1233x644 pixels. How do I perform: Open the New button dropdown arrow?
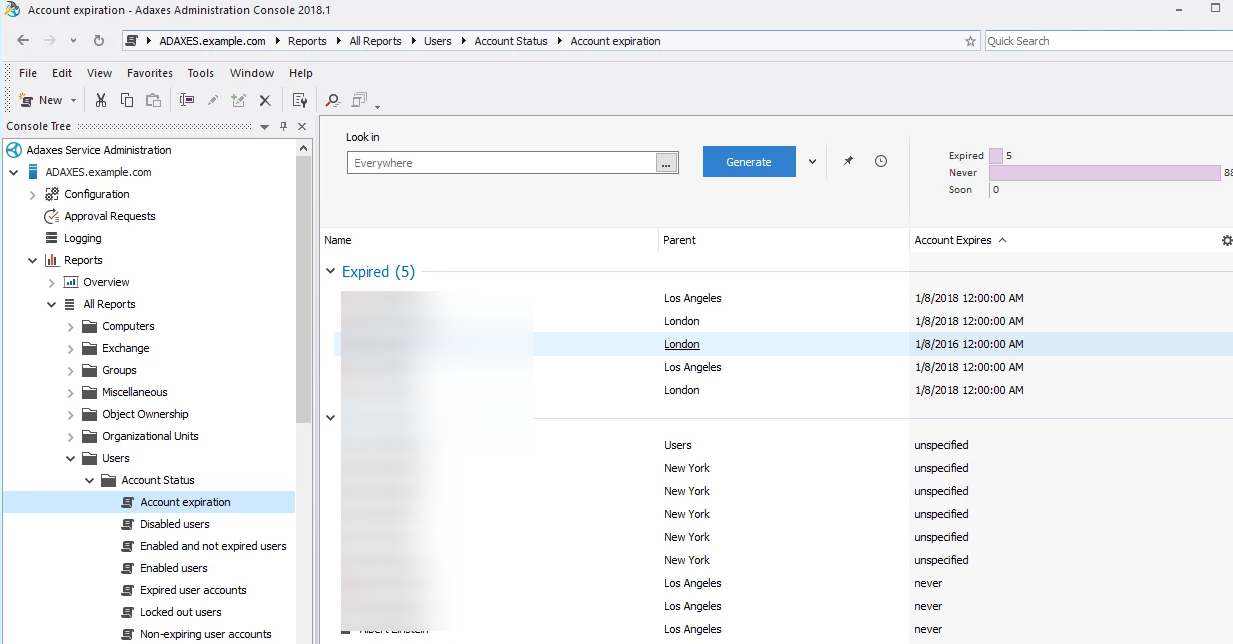(73, 100)
